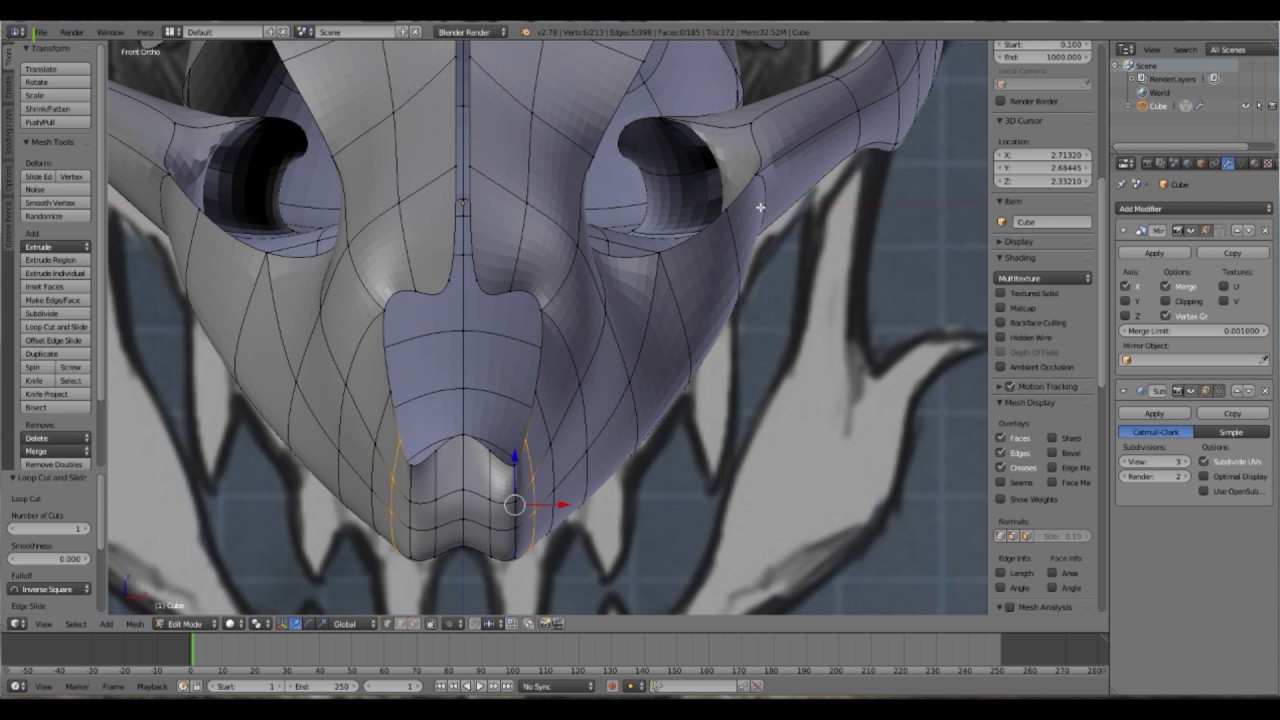Screen dimensions: 1280x720
Task: Click Cube cursor selectability icon in outliner
Action: coord(1258,105)
